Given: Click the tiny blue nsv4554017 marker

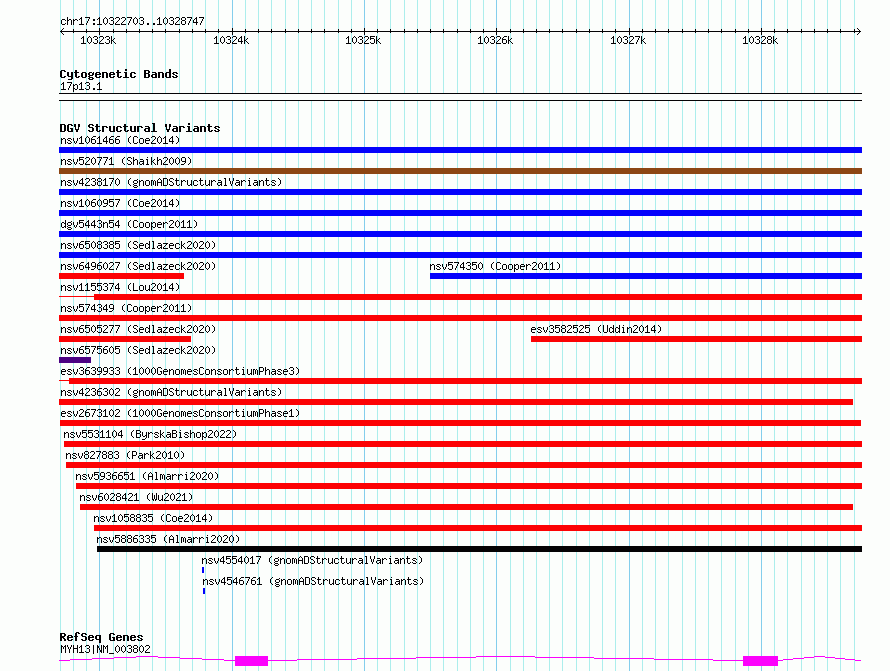Looking at the screenshot, I should [203, 570].
